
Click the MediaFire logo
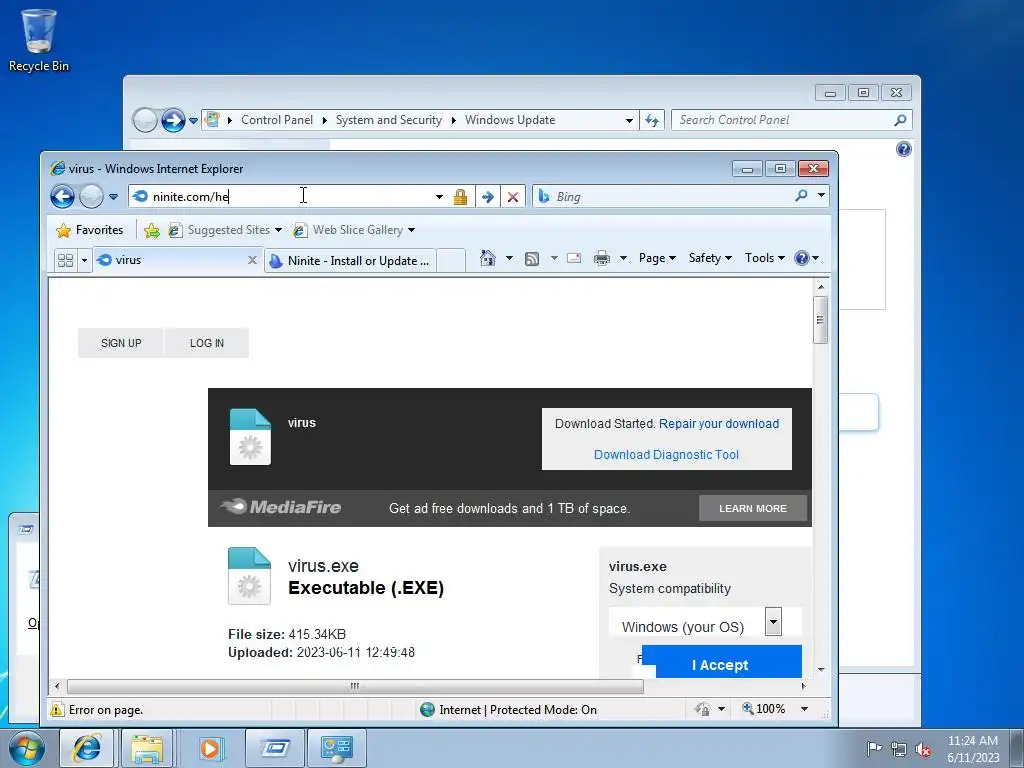(x=281, y=507)
